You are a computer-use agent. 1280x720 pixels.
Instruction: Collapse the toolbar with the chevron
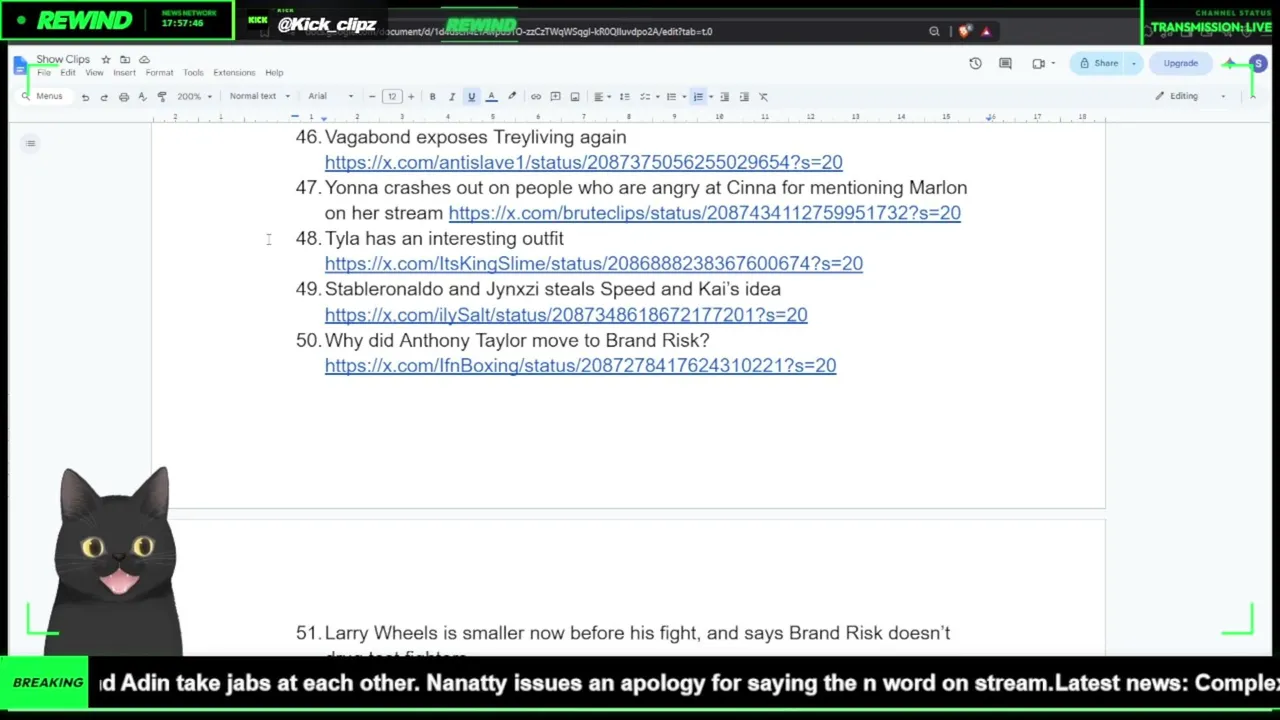pos(1252,97)
